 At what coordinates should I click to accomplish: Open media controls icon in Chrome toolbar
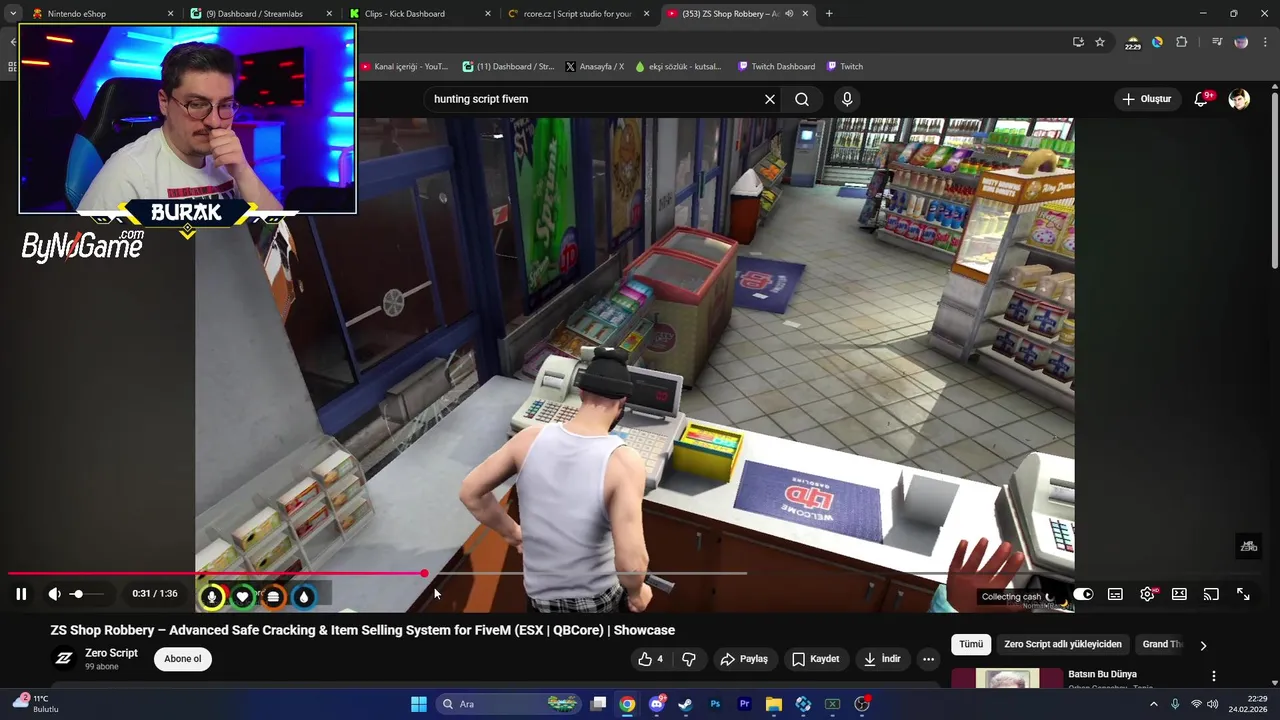(x=1217, y=42)
